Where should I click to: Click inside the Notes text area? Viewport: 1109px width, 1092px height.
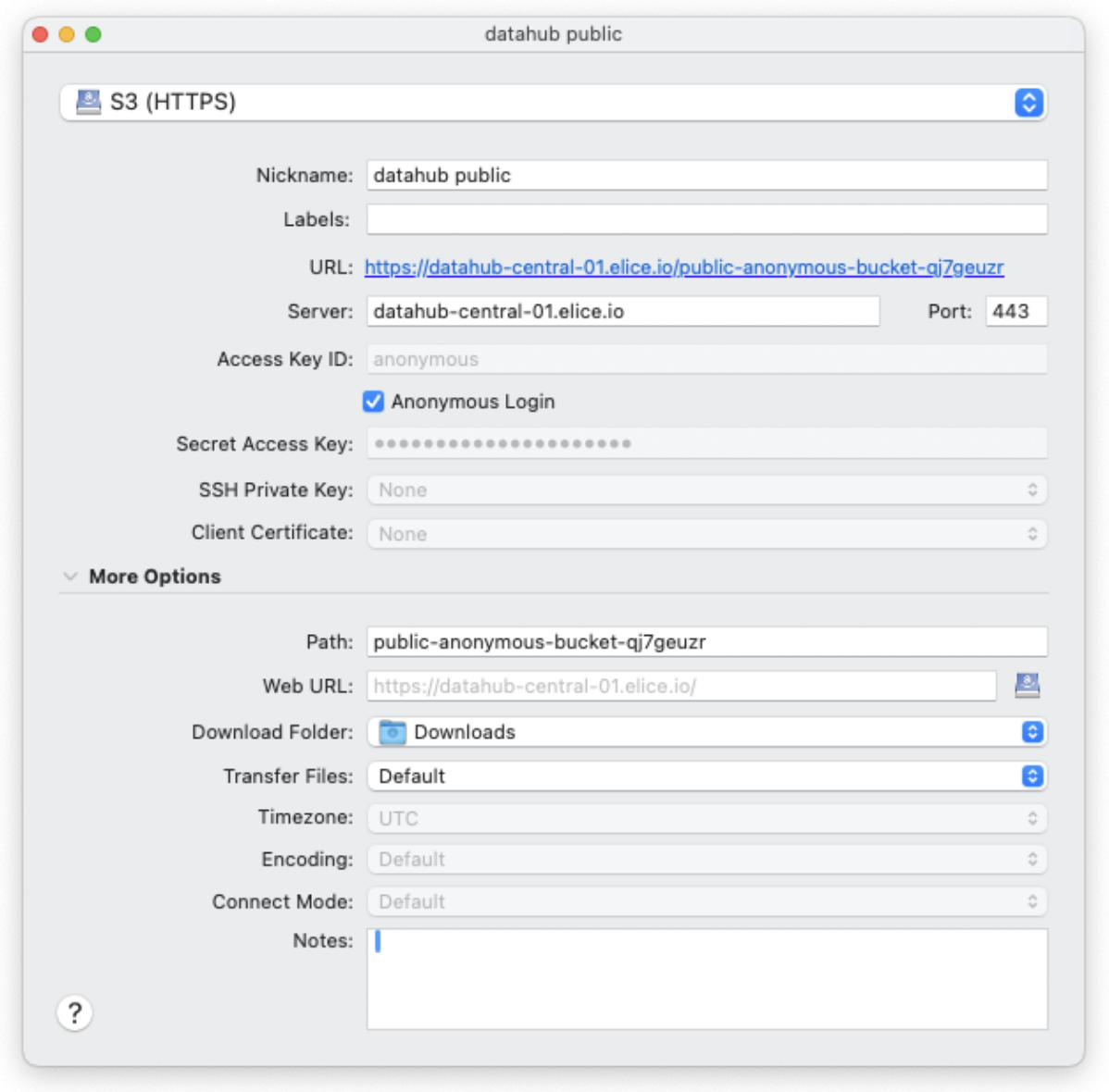point(706,979)
